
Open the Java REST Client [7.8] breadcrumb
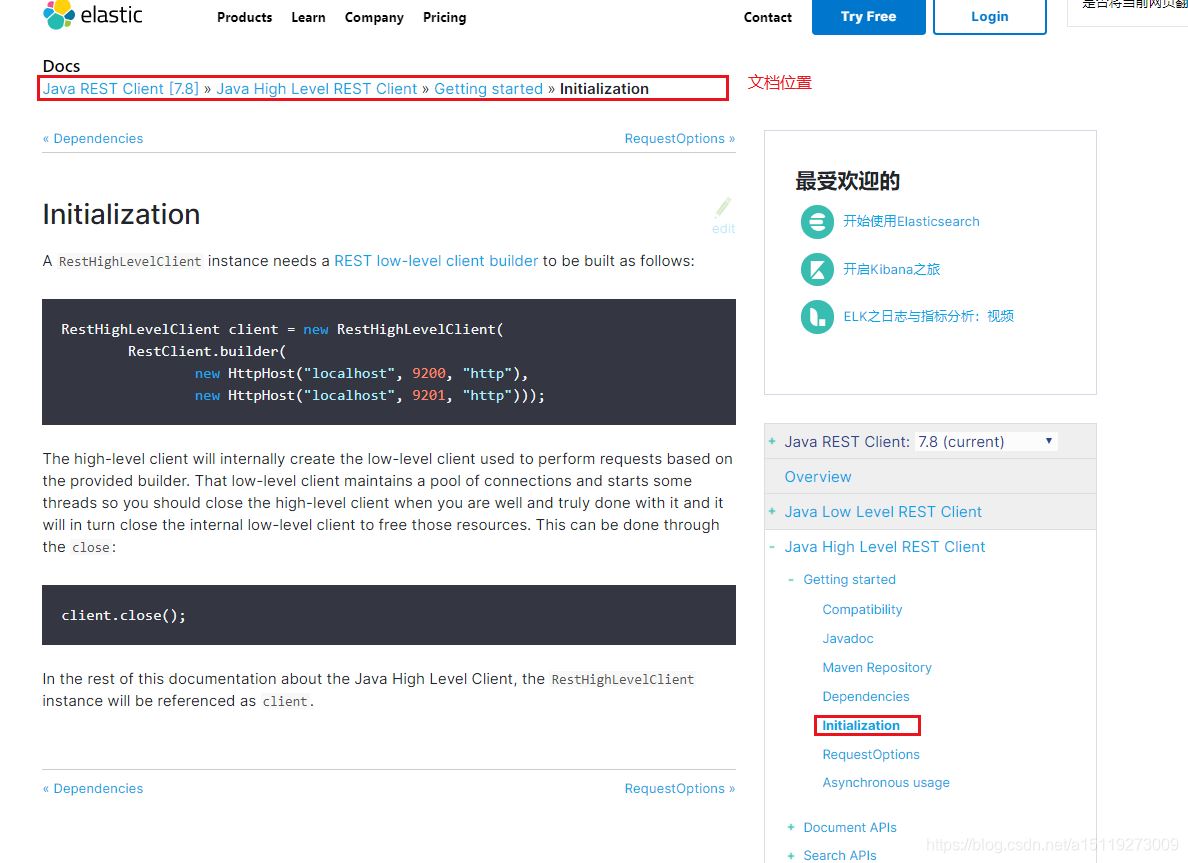(120, 89)
